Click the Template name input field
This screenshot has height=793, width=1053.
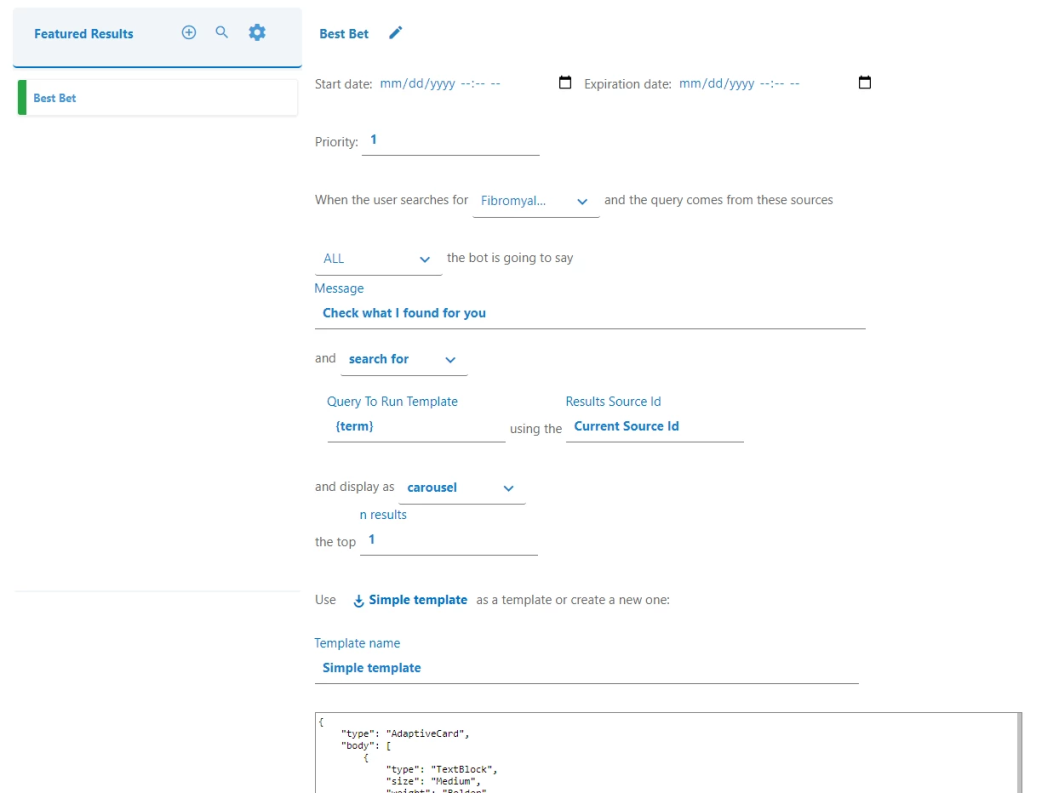click(x=586, y=668)
